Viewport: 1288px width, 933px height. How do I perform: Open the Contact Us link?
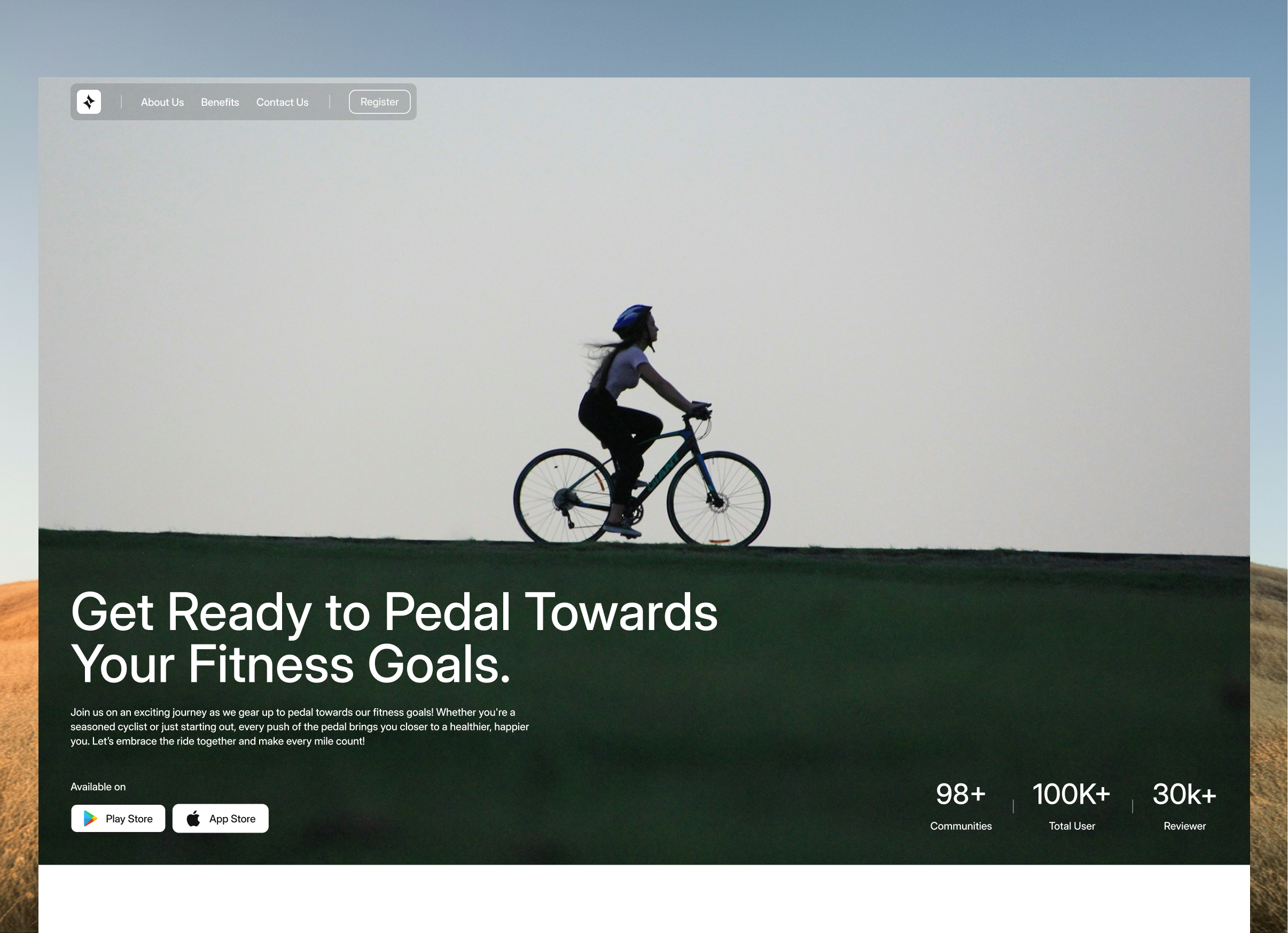point(282,102)
